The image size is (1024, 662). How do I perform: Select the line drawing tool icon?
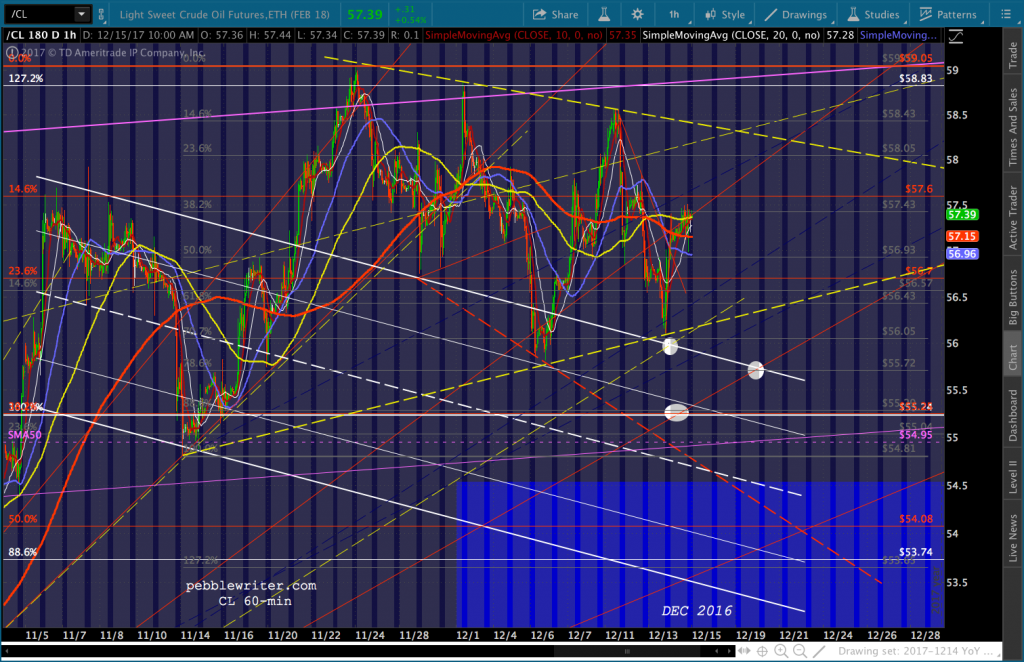tap(819, 651)
